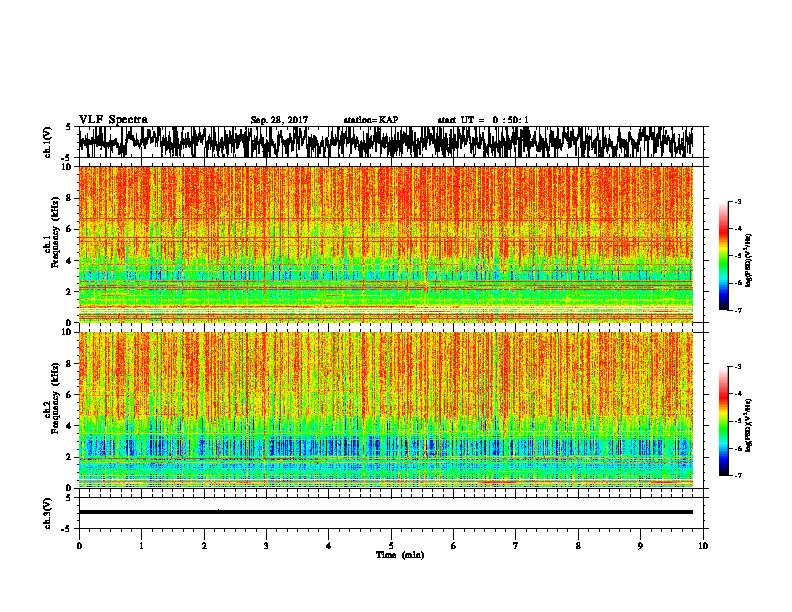Click the ch.2 "Frequency (kHz)" axis label
The height and width of the screenshot is (612, 792).
click(55, 398)
